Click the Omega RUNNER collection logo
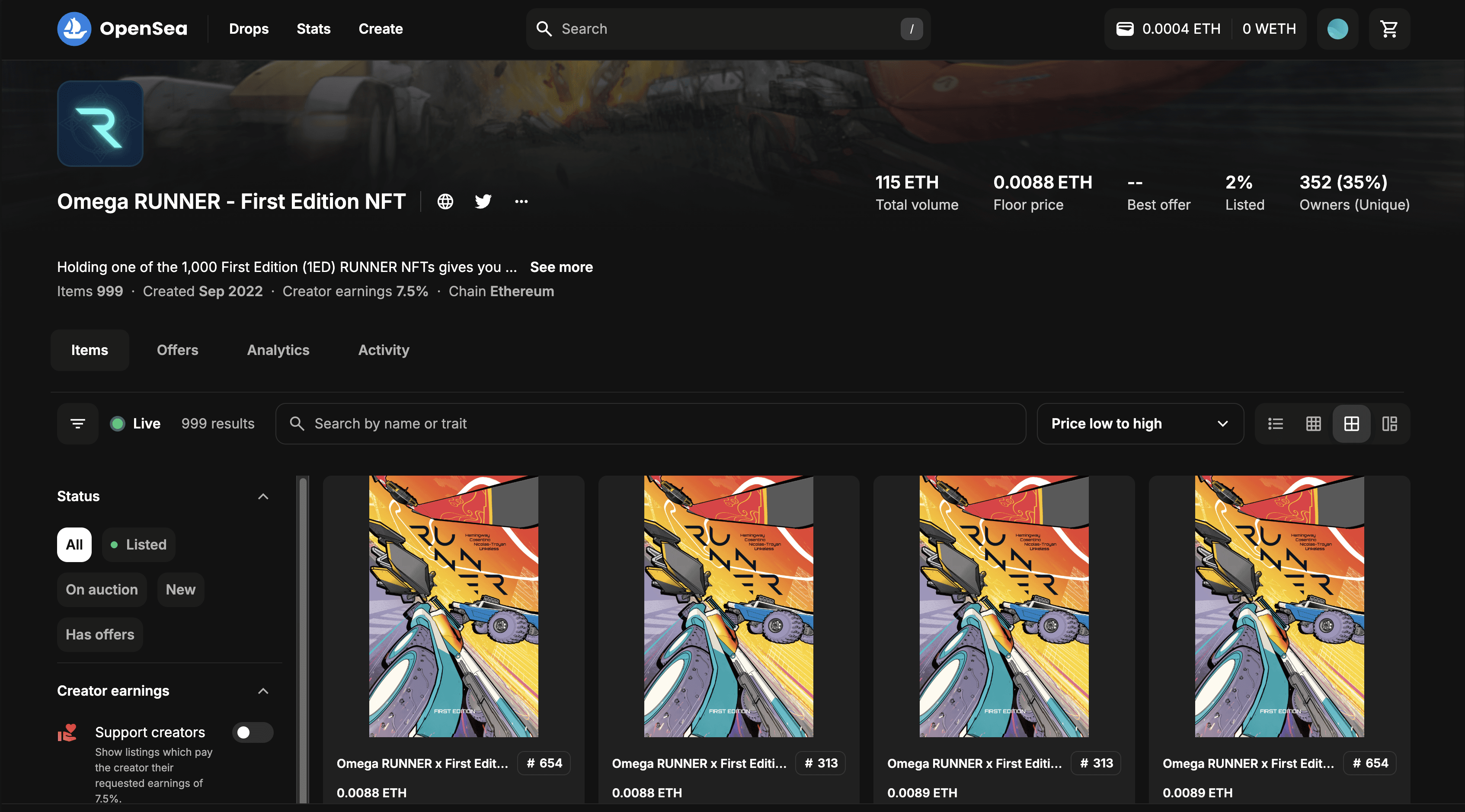The height and width of the screenshot is (812, 1465). (100, 123)
